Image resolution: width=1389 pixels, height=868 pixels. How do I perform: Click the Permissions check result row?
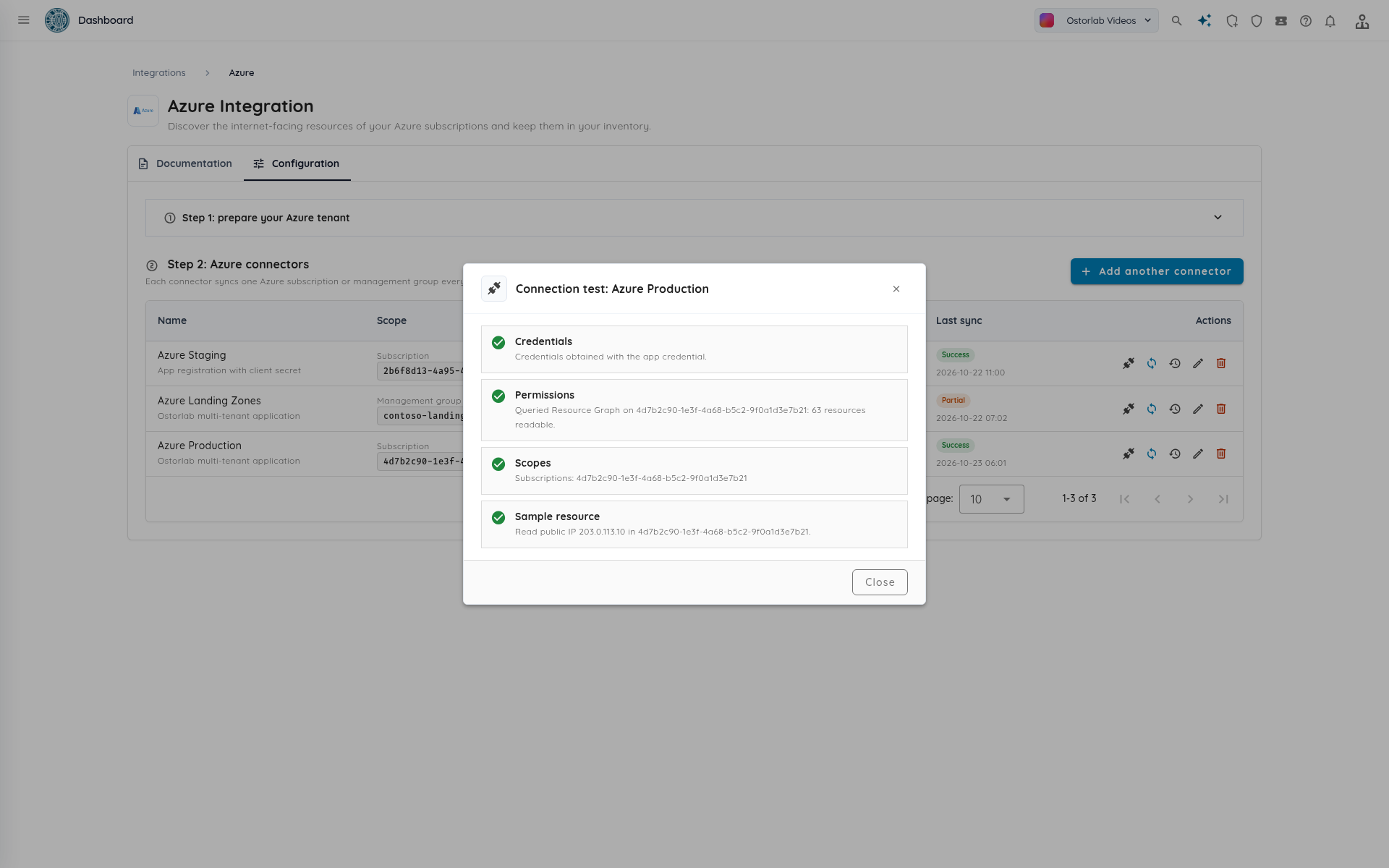[694, 410]
